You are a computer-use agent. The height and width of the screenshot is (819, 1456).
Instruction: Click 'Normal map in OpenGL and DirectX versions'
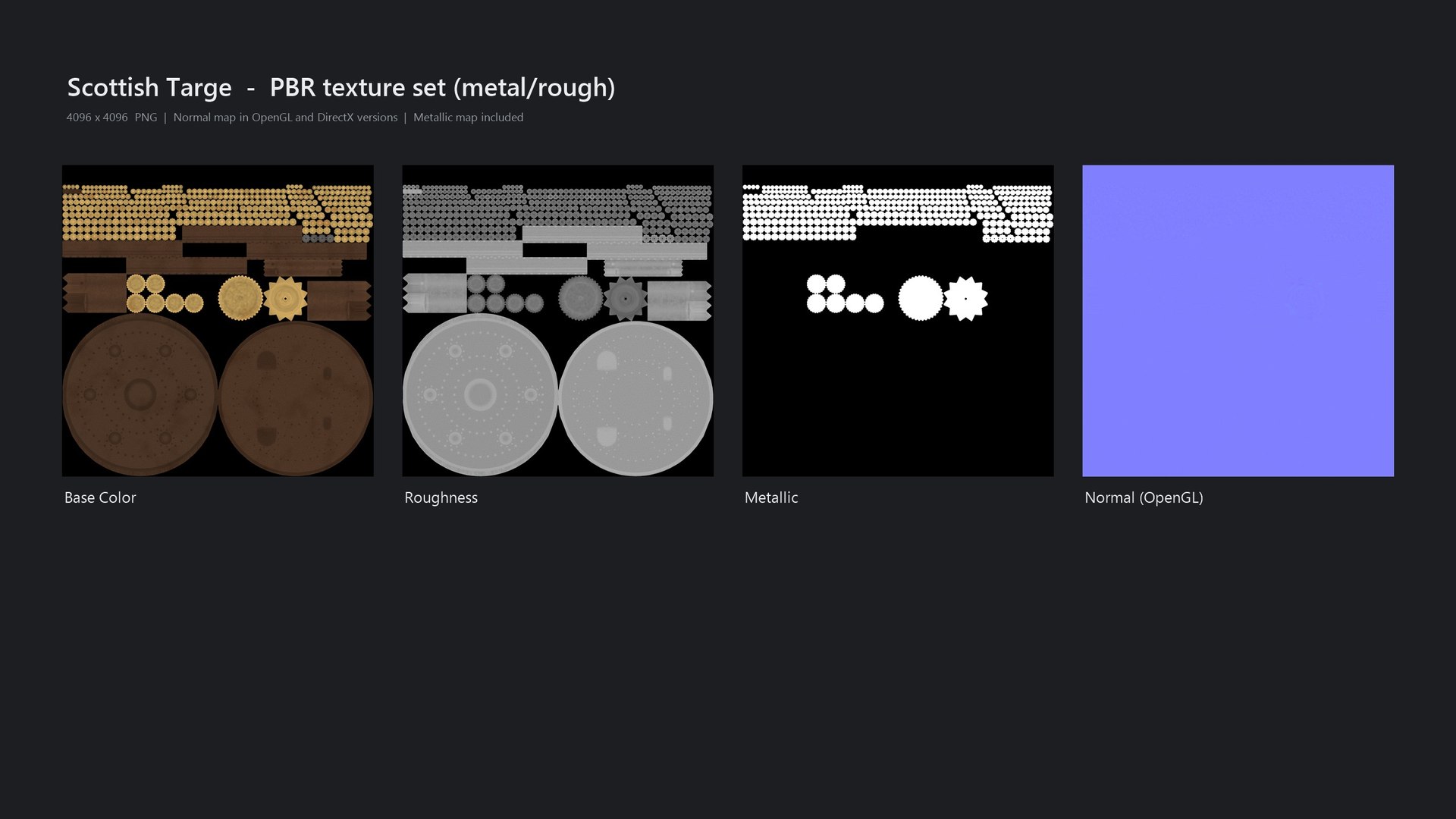coord(285,118)
